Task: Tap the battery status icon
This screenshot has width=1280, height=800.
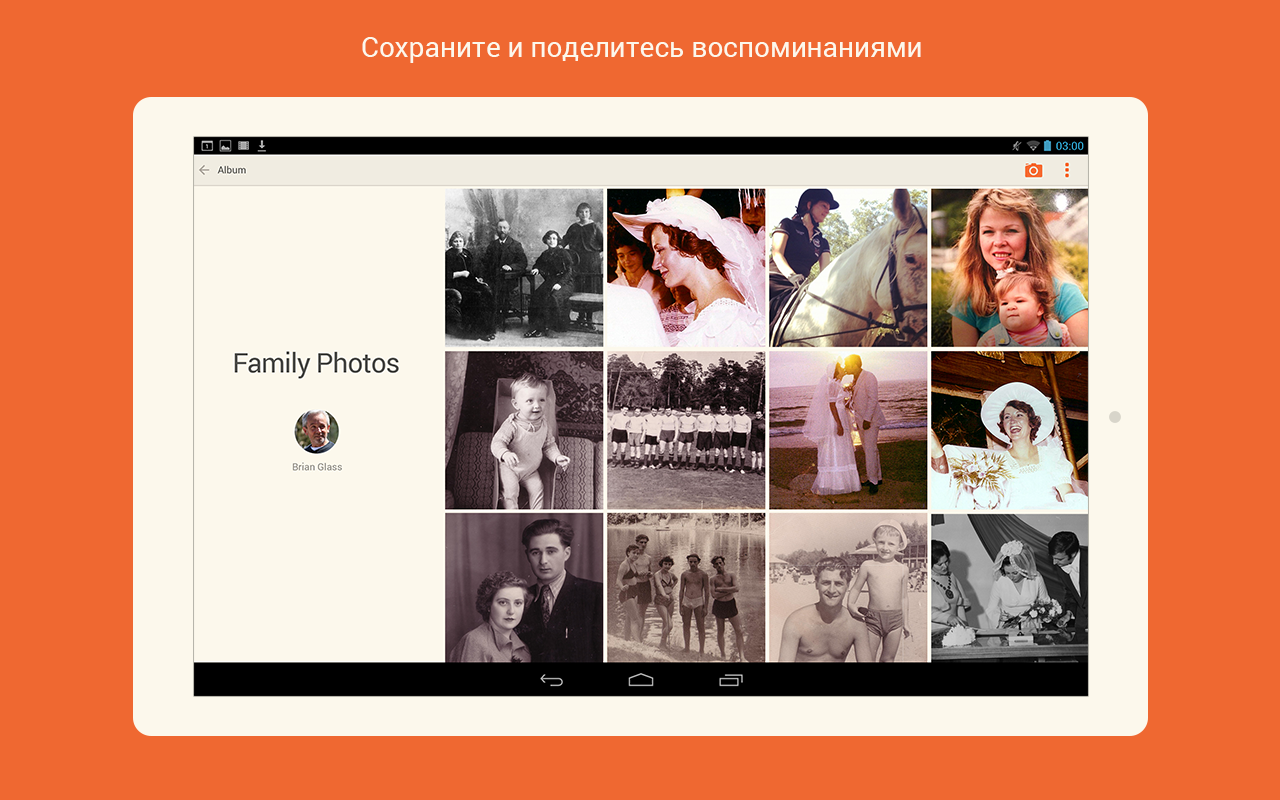Action: tap(1047, 146)
